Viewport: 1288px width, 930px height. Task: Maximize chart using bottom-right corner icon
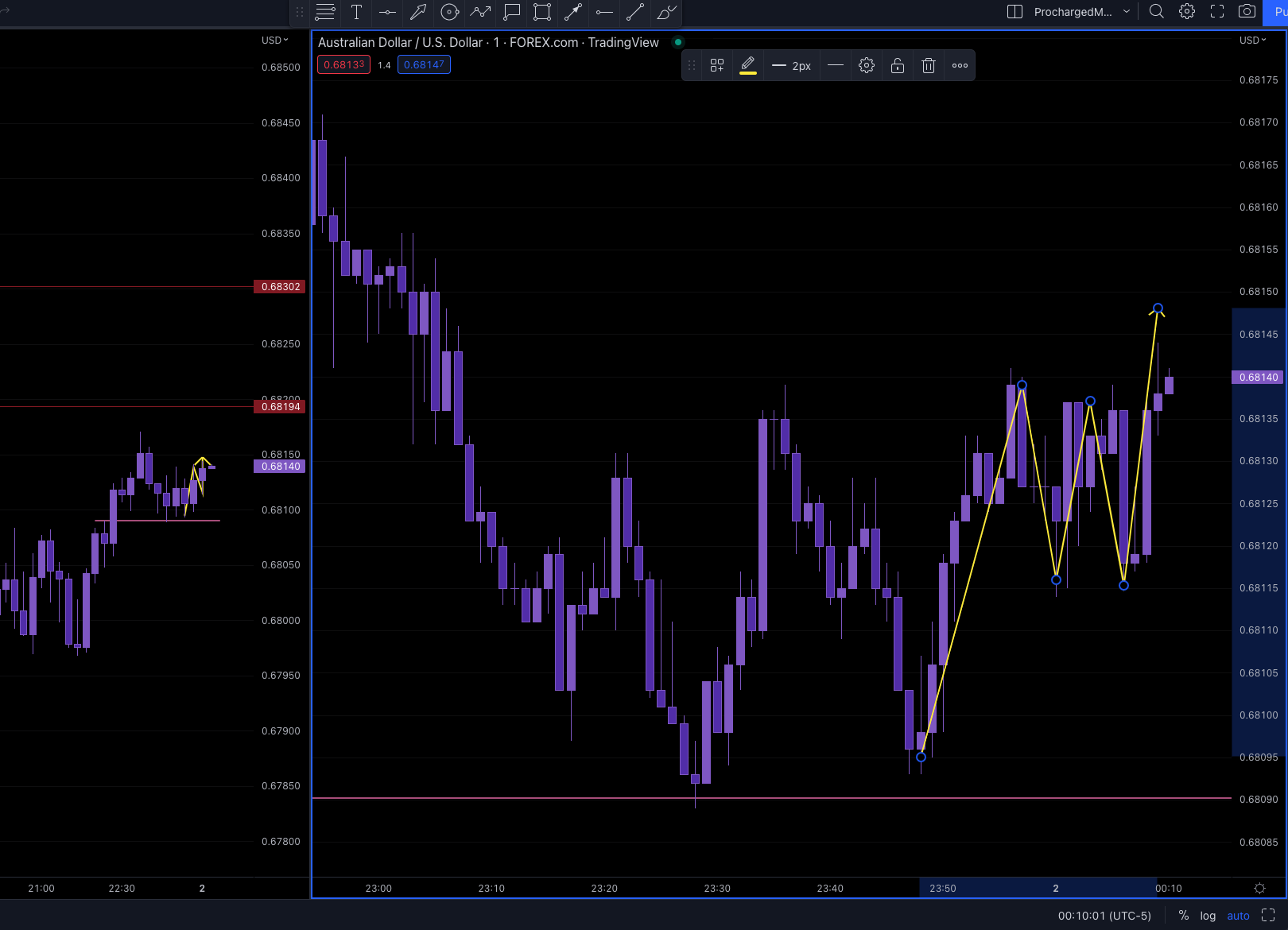[1268, 916]
